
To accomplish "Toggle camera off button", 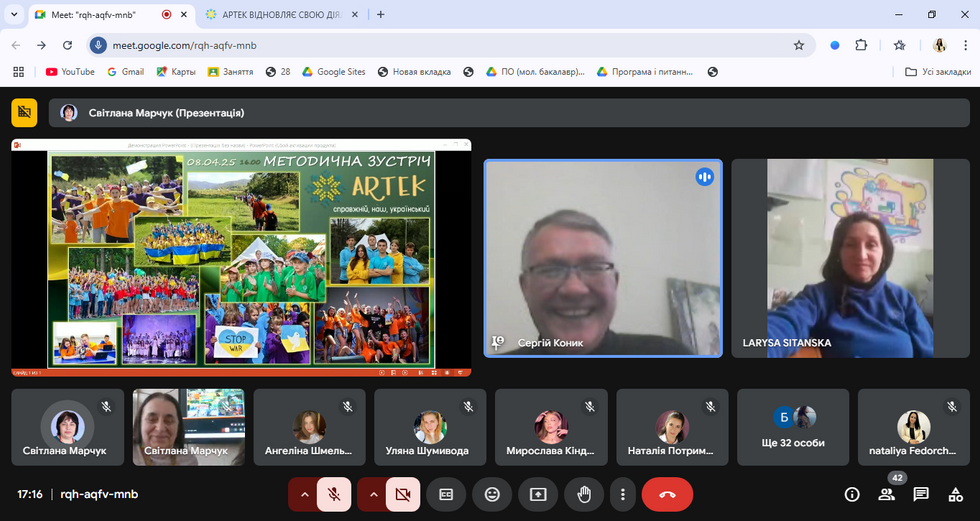I will pos(402,495).
